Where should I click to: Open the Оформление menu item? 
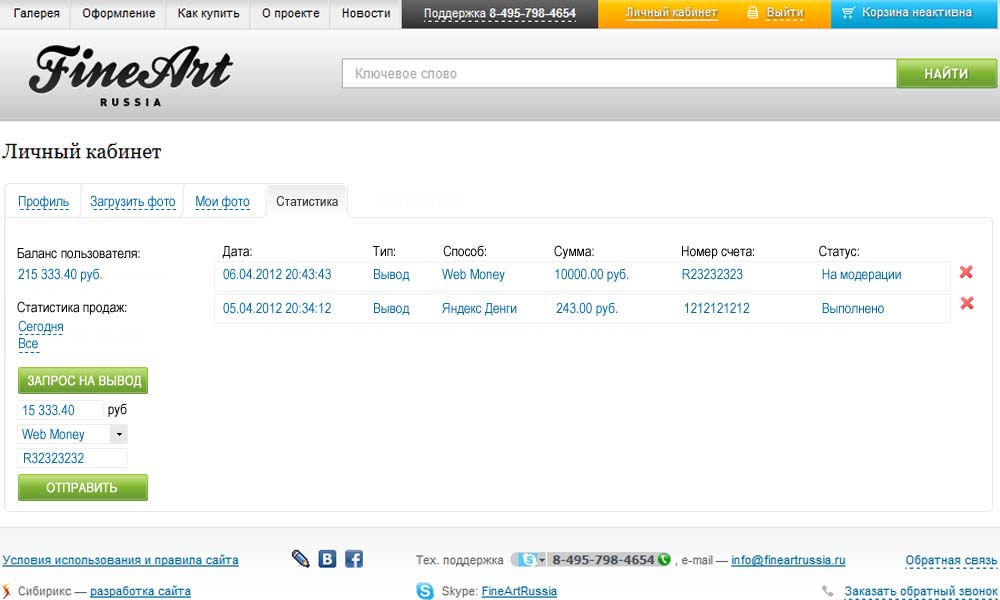pos(119,13)
